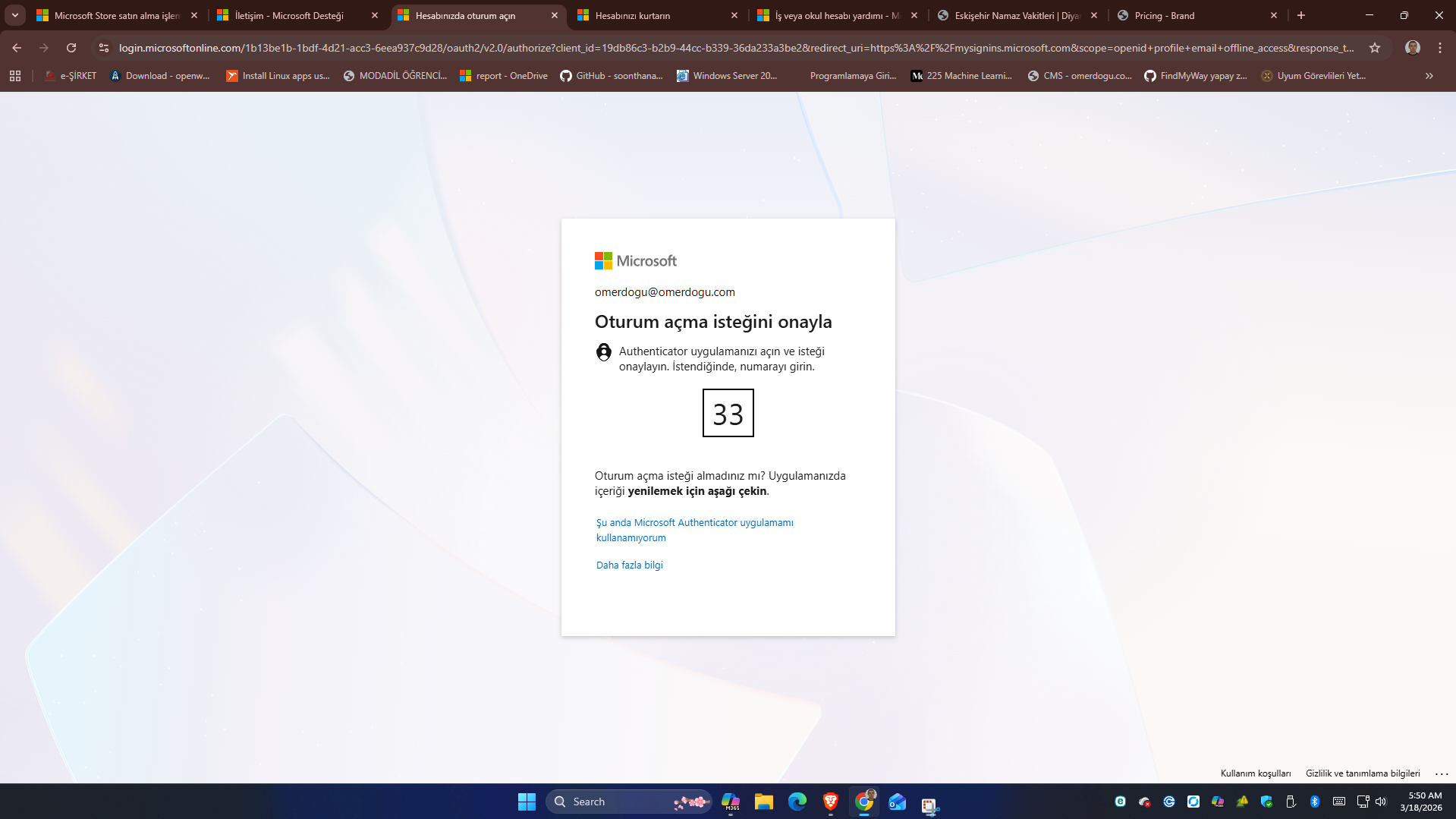Open the Chrome three-dot menu

1440,48
